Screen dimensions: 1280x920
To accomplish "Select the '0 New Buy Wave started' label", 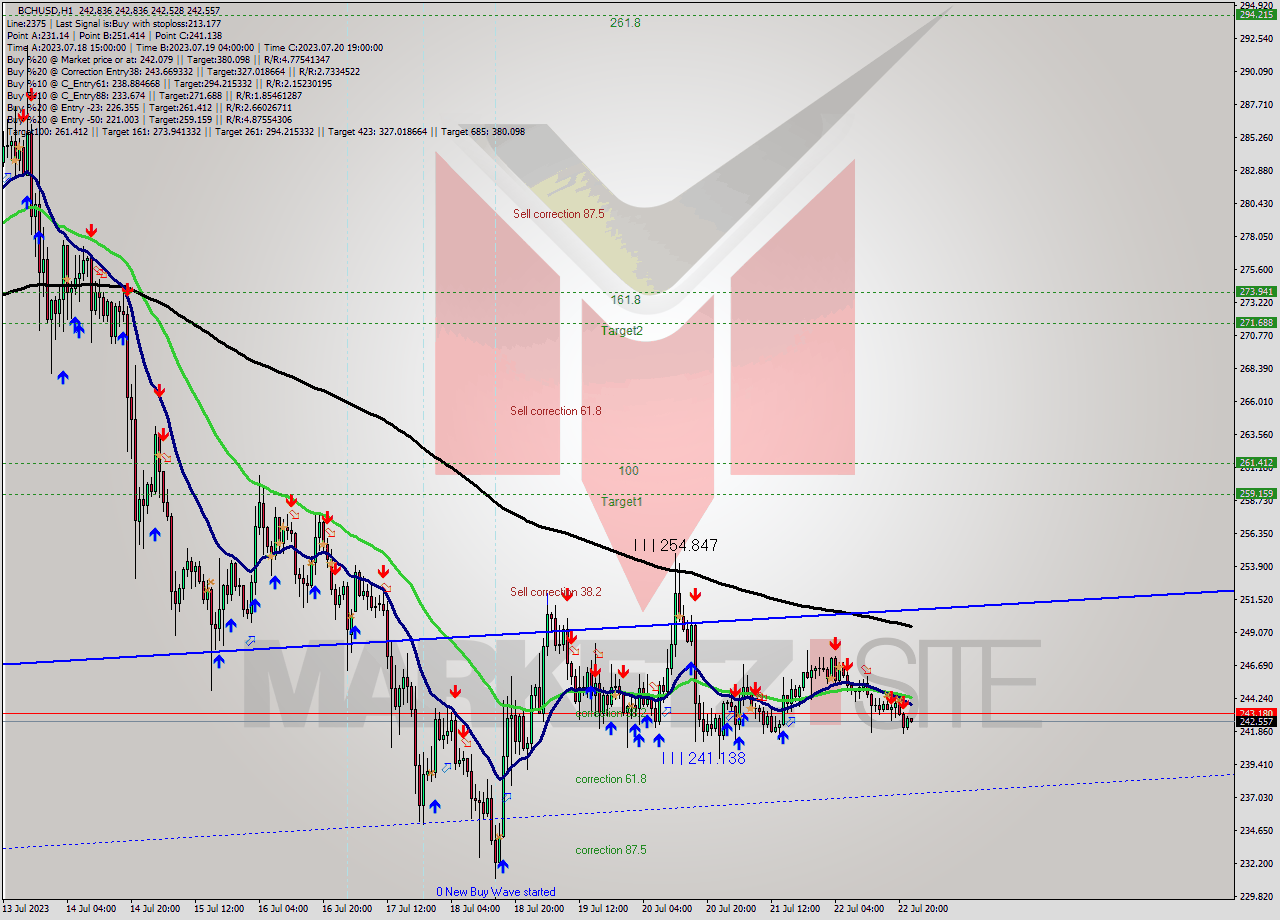I will pyautogui.click(x=495, y=891).
